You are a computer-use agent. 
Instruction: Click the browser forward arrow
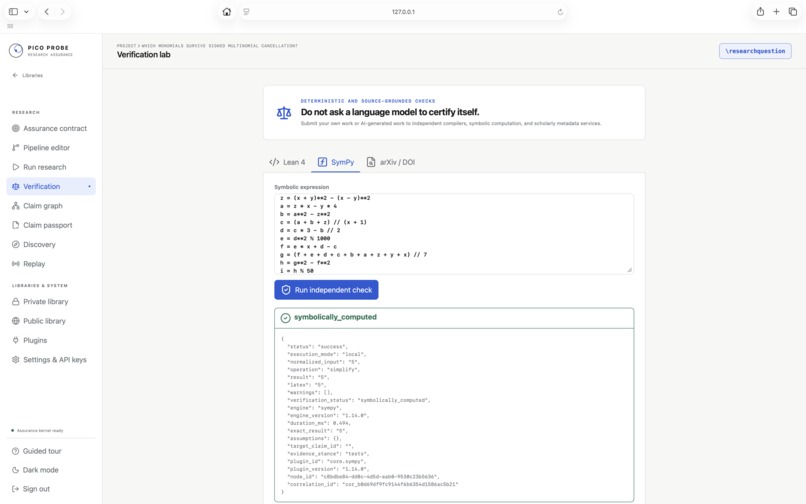pyautogui.click(x=62, y=12)
